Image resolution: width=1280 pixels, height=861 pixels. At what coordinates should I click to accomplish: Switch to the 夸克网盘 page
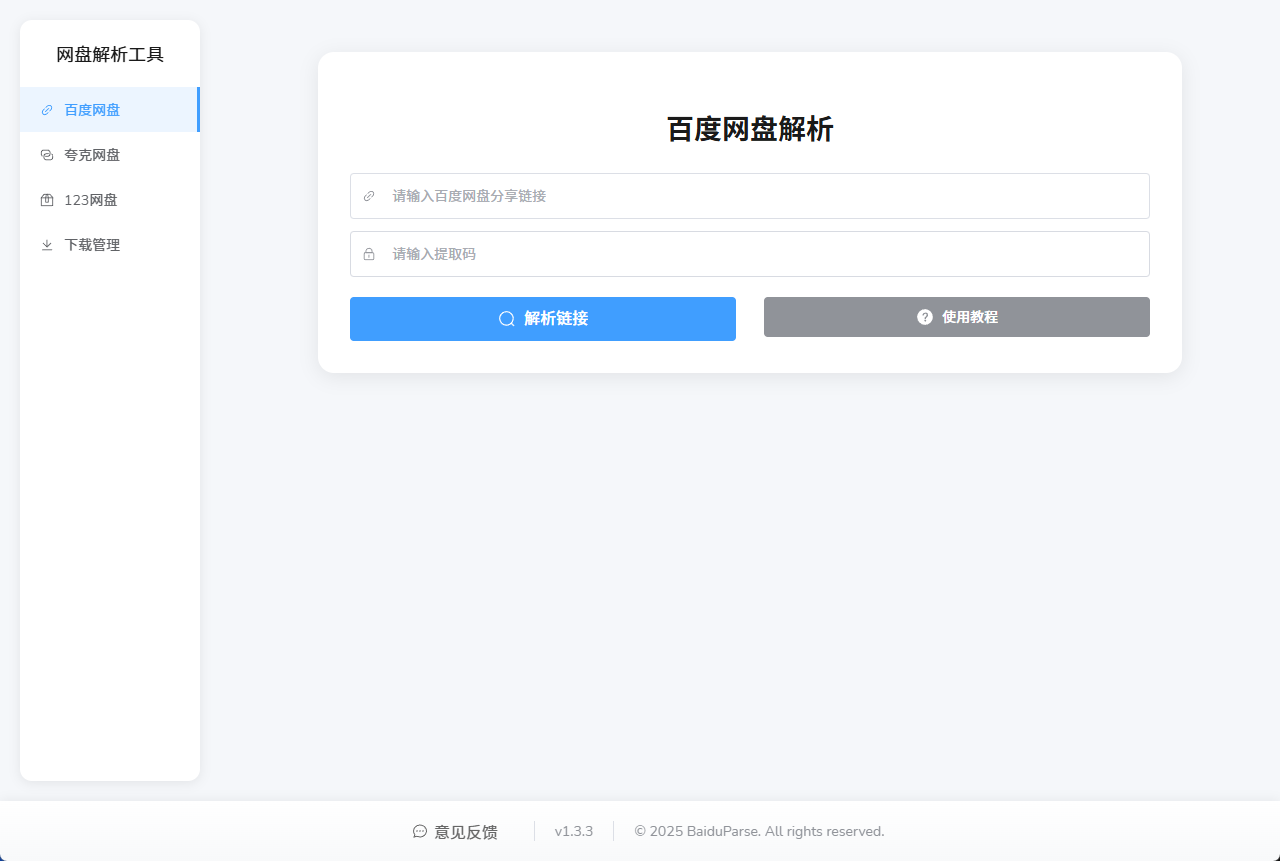tap(92, 155)
